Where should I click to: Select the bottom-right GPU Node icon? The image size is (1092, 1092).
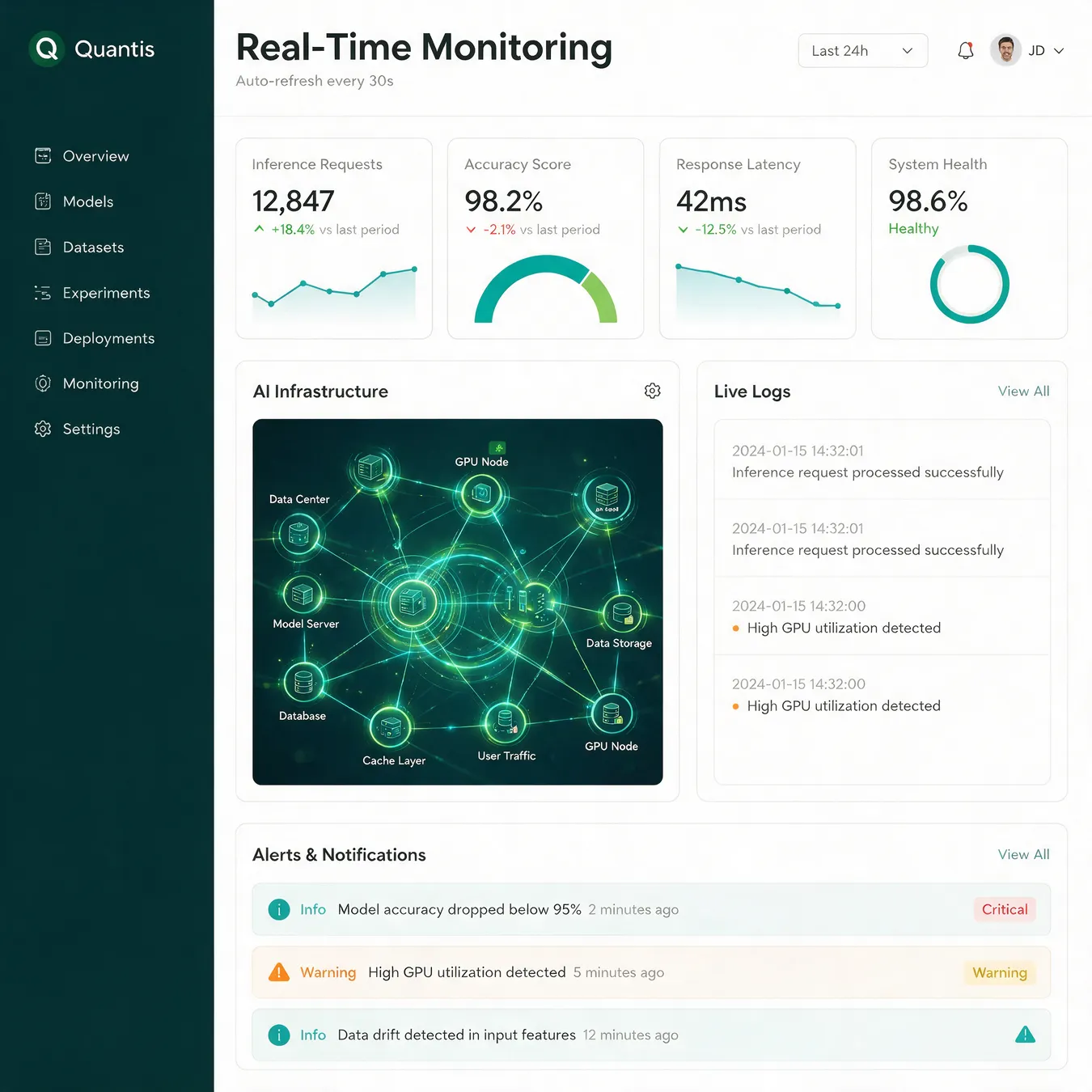[612, 713]
